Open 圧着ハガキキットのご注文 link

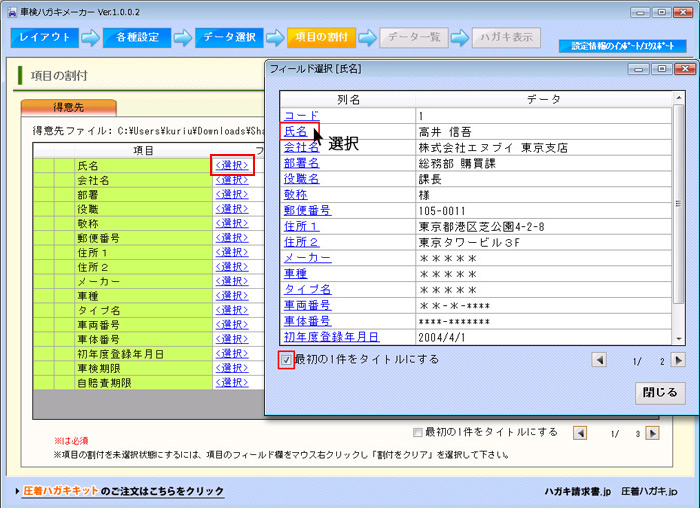click(124, 491)
